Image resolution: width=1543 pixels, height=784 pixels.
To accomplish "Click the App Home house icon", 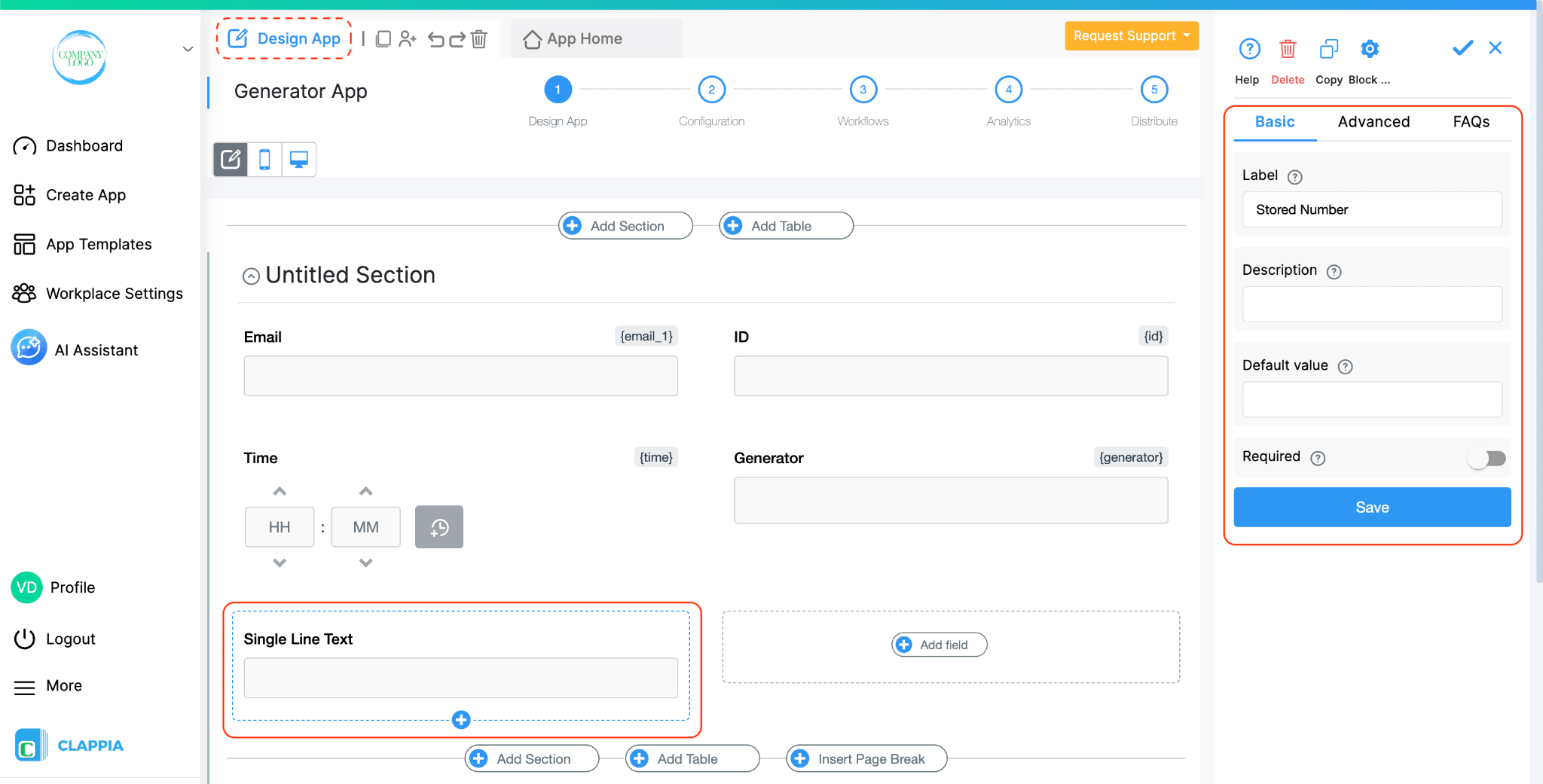I will pyautogui.click(x=532, y=39).
